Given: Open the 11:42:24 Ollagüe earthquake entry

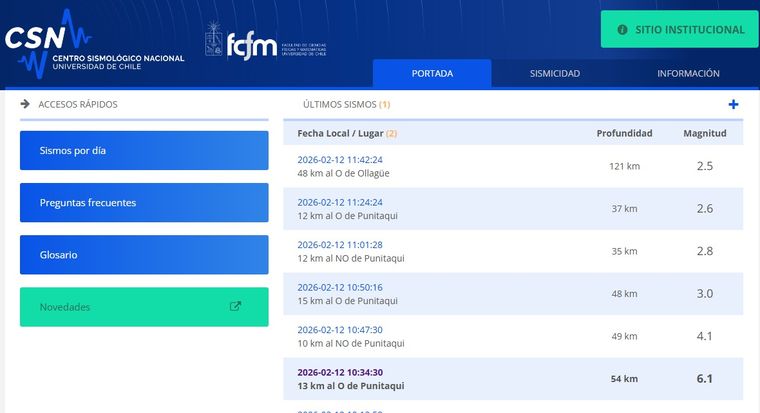Looking at the screenshot, I should point(340,159).
